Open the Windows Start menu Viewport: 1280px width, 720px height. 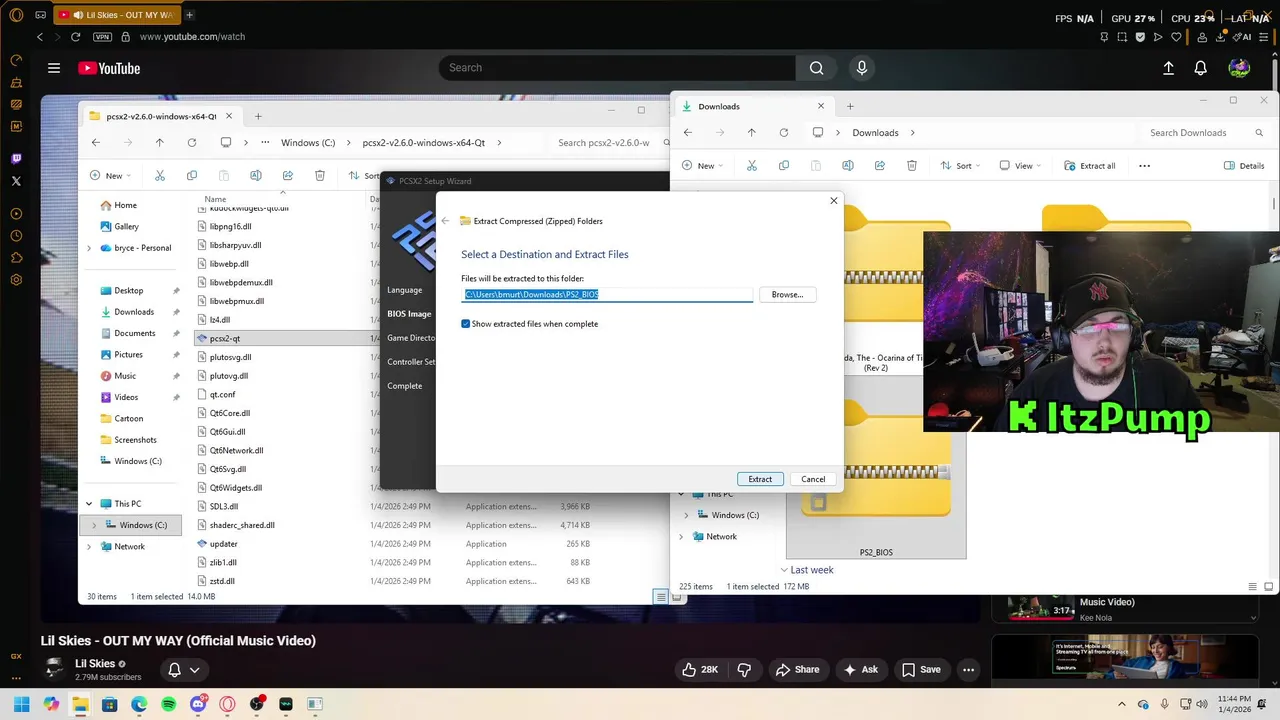21,704
